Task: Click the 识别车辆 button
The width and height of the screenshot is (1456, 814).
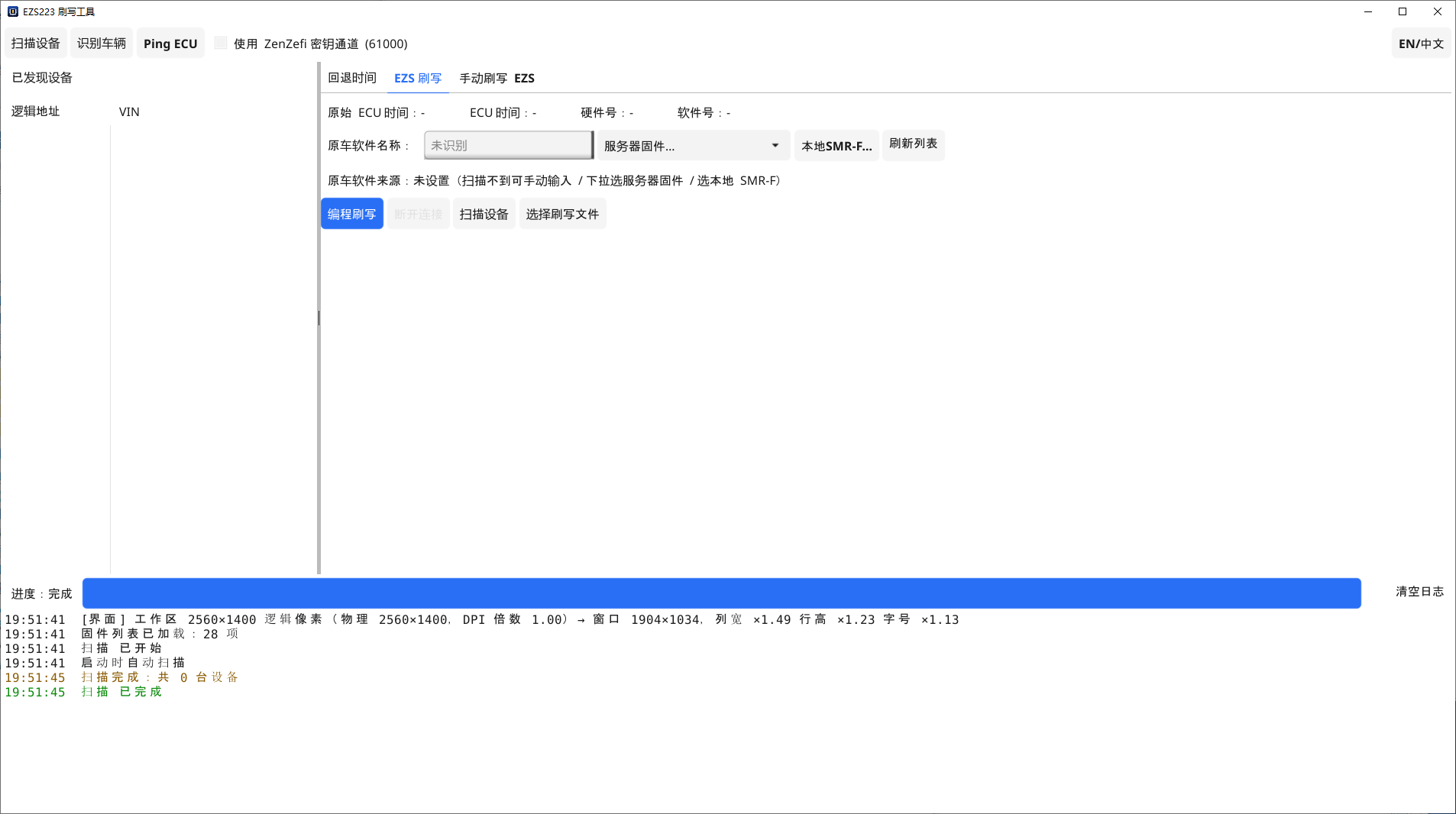Action: [102, 44]
